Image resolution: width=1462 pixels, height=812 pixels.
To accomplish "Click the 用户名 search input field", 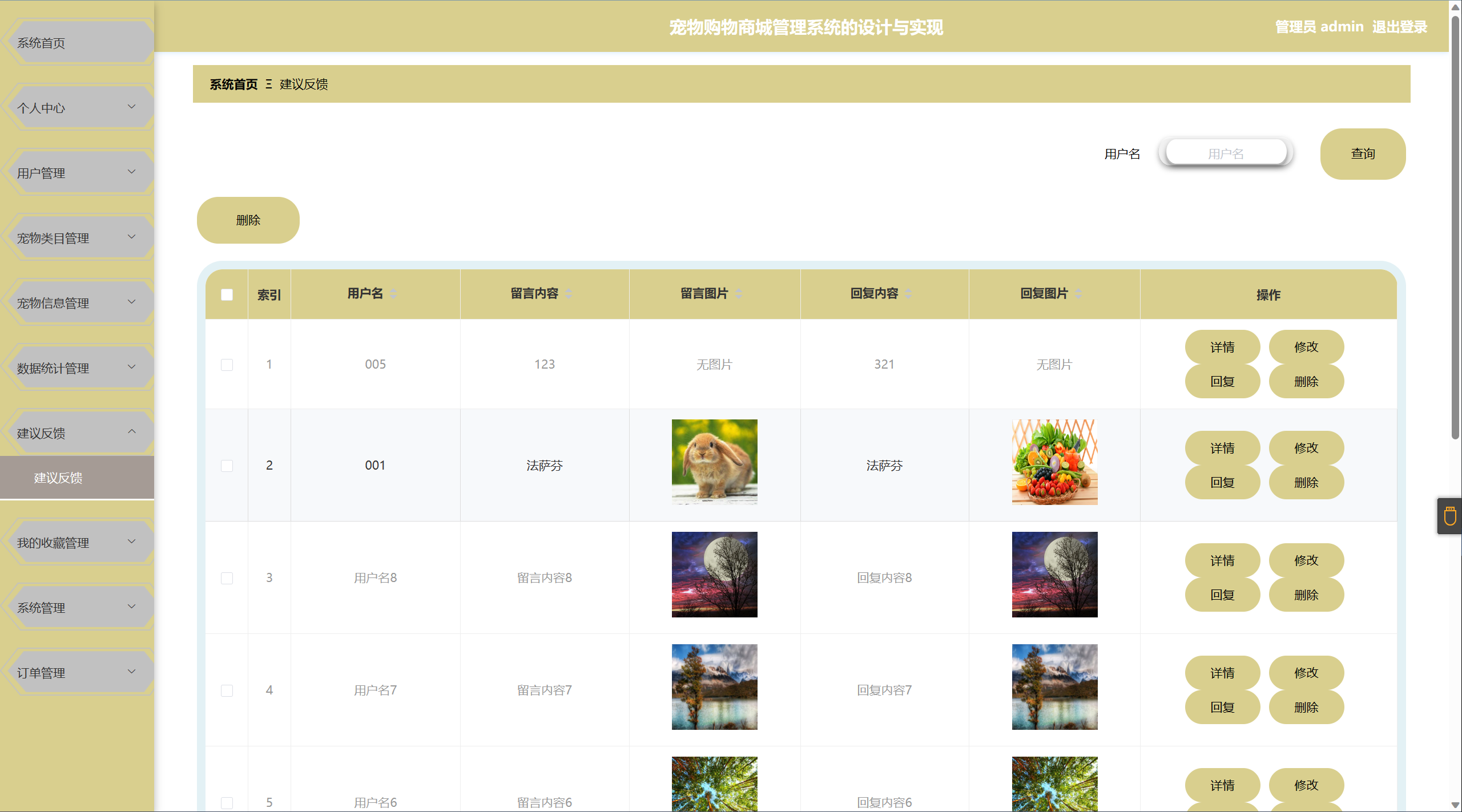I will click(x=1226, y=153).
